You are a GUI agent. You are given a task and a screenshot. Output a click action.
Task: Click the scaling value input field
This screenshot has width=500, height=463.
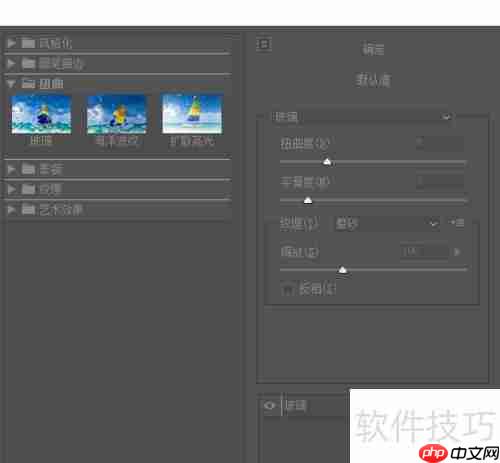tap(425, 252)
